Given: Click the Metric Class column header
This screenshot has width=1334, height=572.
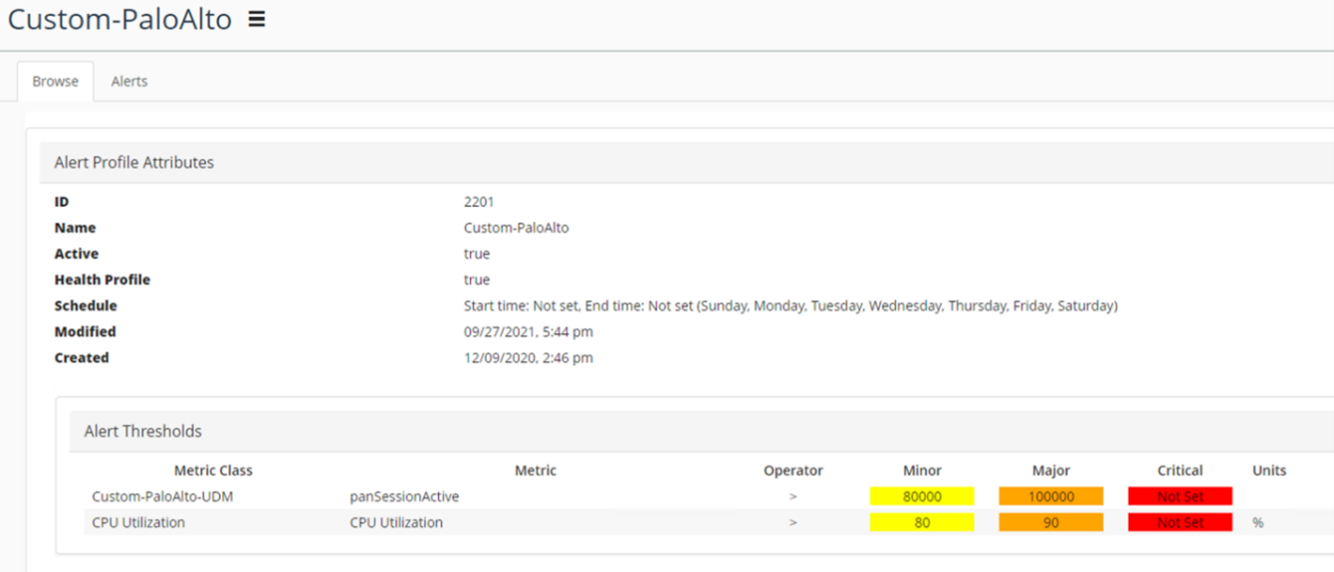Looking at the screenshot, I should click(x=213, y=470).
